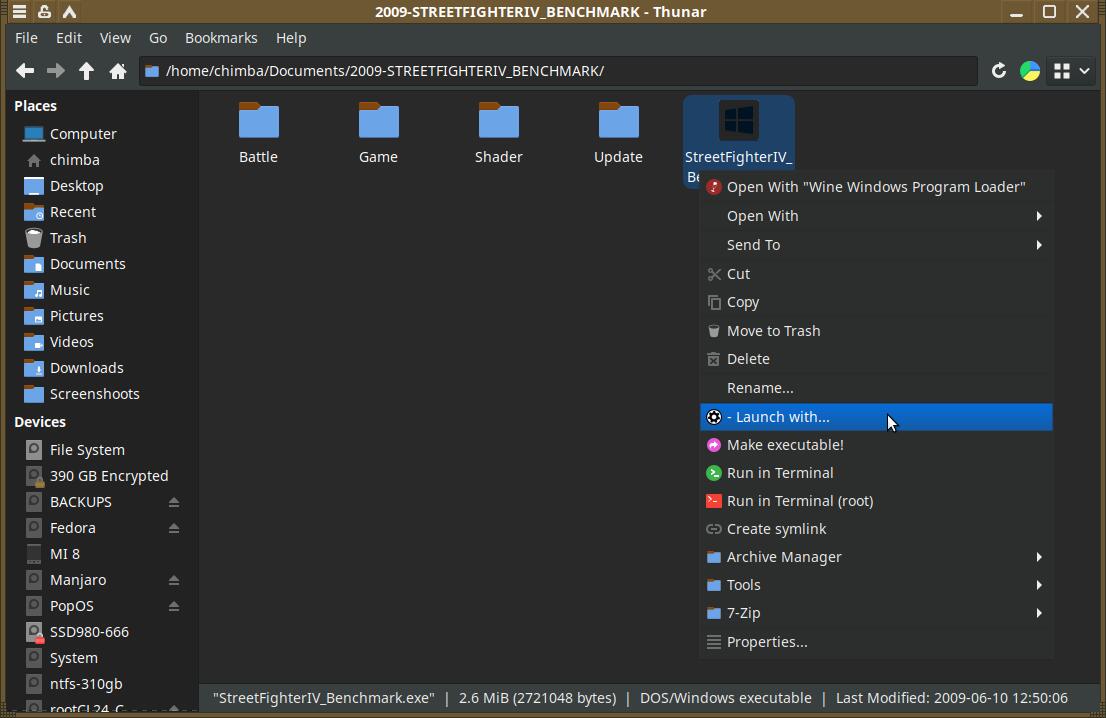Open the Go menu
Image resolution: width=1106 pixels, height=718 pixels.
click(x=158, y=38)
